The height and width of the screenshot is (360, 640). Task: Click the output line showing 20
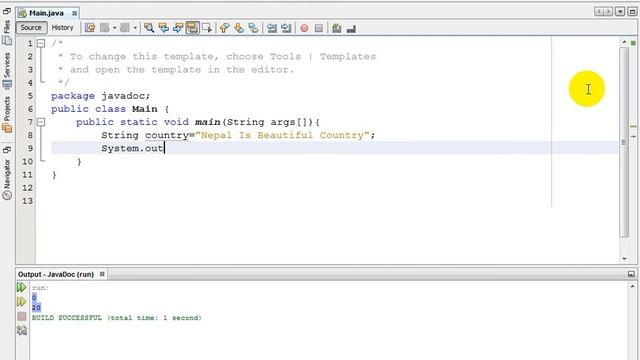(36, 308)
